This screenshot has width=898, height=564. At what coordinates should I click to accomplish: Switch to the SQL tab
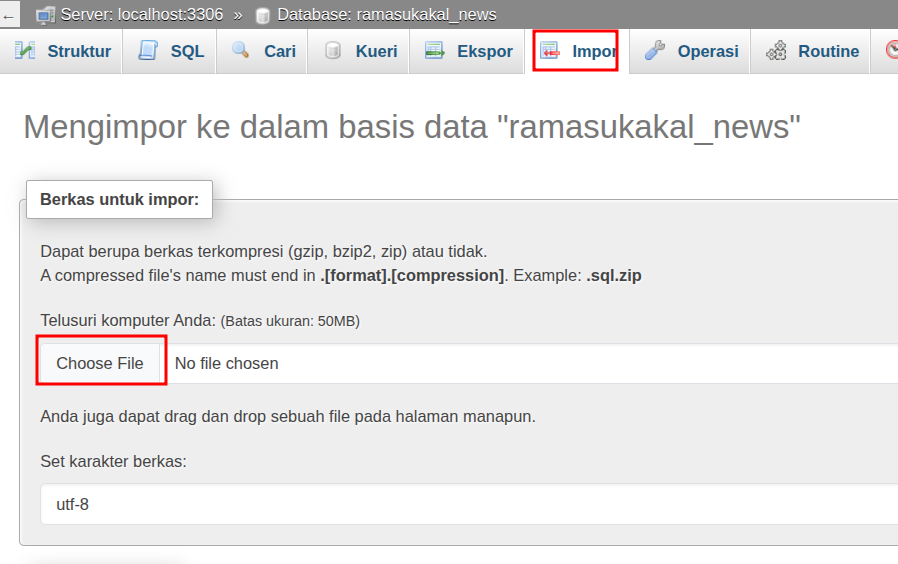[x=170, y=51]
